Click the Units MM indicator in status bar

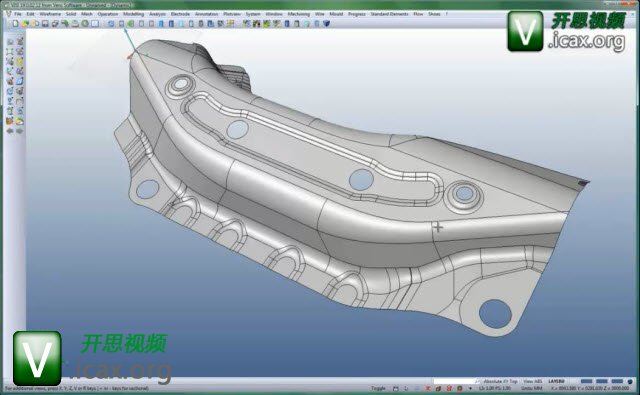click(532, 388)
